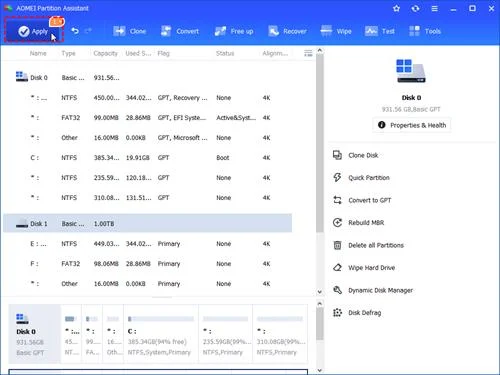Select the Free up toolbar icon

[234, 31]
